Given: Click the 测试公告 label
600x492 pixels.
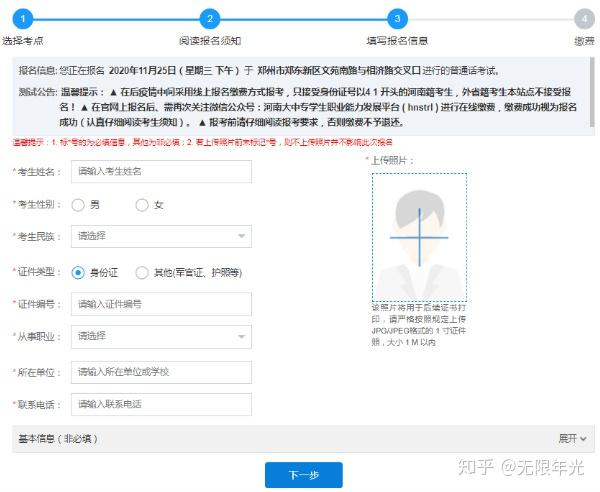Looking at the screenshot, I should [x=38, y=92].
